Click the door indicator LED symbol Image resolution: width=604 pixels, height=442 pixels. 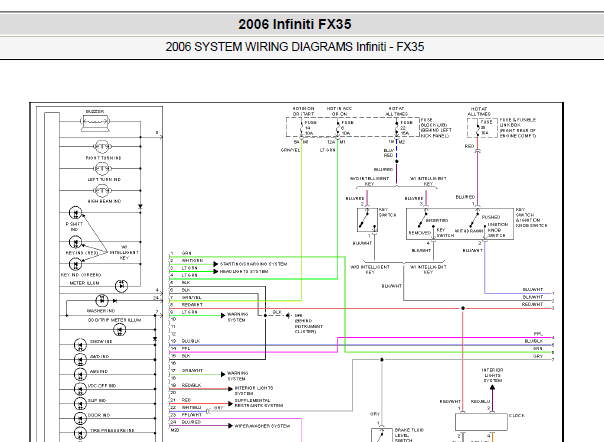coord(80,418)
